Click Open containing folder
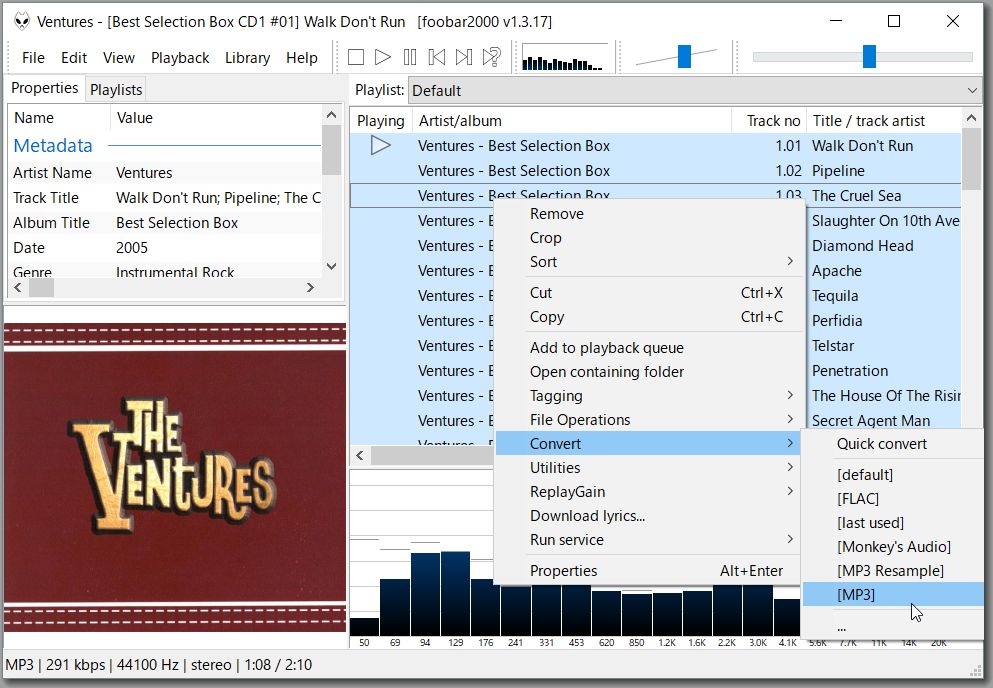993x688 pixels. (647, 372)
